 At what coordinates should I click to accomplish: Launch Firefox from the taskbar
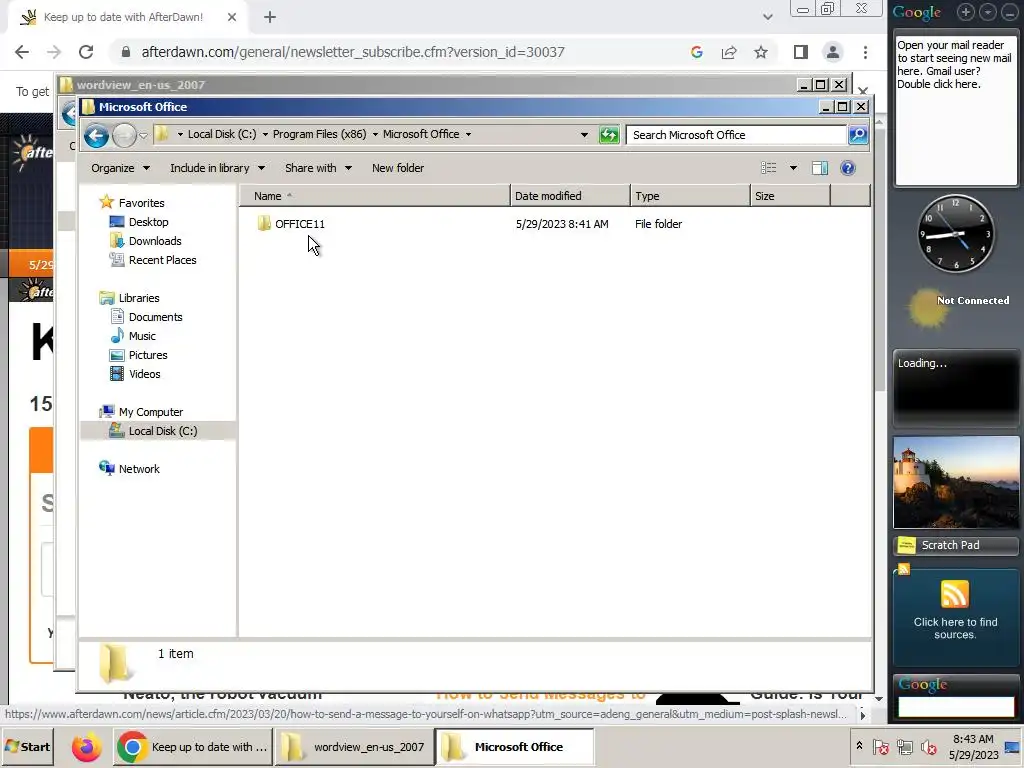(x=86, y=747)
